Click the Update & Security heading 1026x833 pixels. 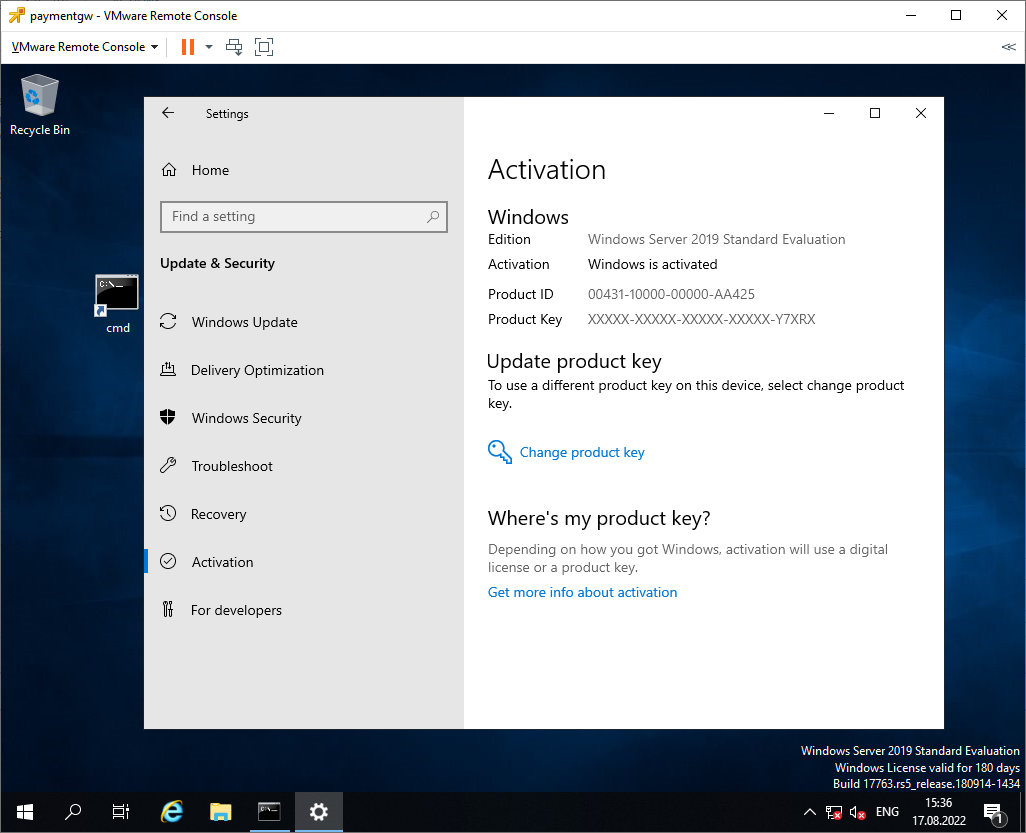click(217, 263)
